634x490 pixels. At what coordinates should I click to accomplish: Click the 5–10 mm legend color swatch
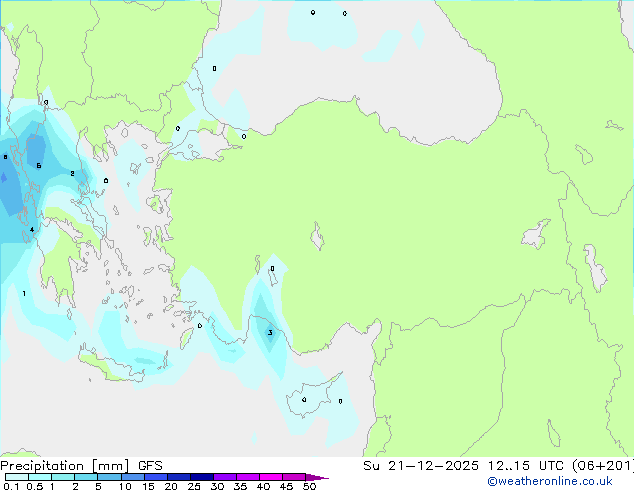[x=110, y=477]
